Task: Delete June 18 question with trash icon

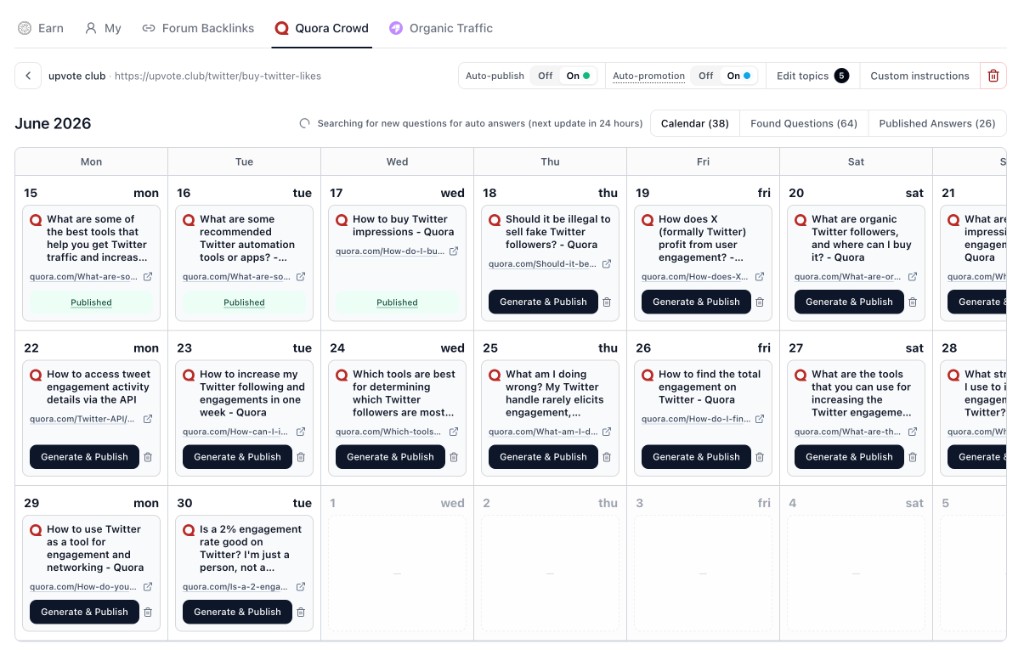Action: 607,302
